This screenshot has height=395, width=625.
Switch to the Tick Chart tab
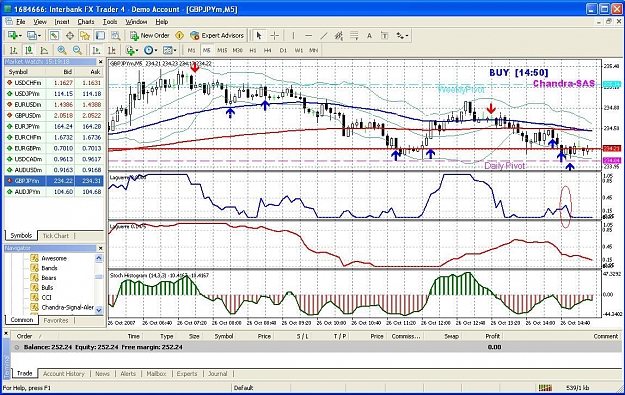(x=55, y=236)
